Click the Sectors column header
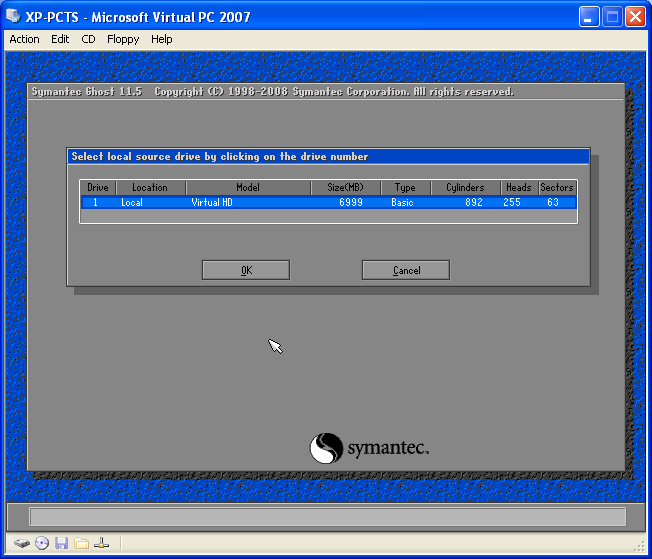Image resolution: width=652 pixels, height=559 pixels. point(557,188)
